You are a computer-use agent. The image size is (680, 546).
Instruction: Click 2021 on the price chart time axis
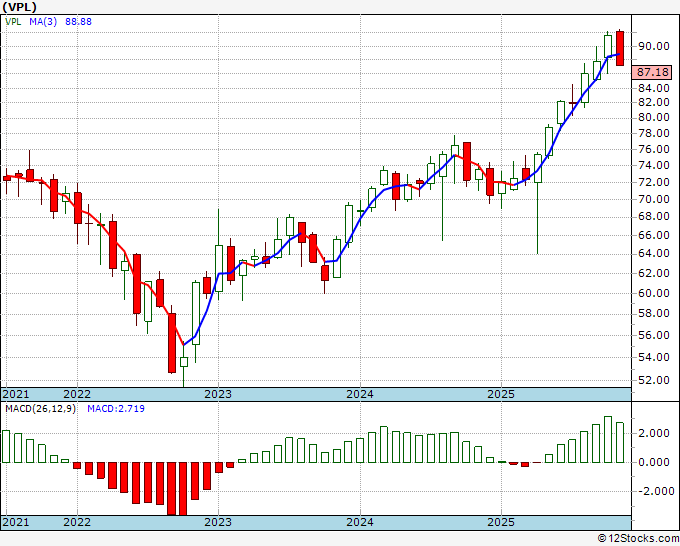coord(16,394)
